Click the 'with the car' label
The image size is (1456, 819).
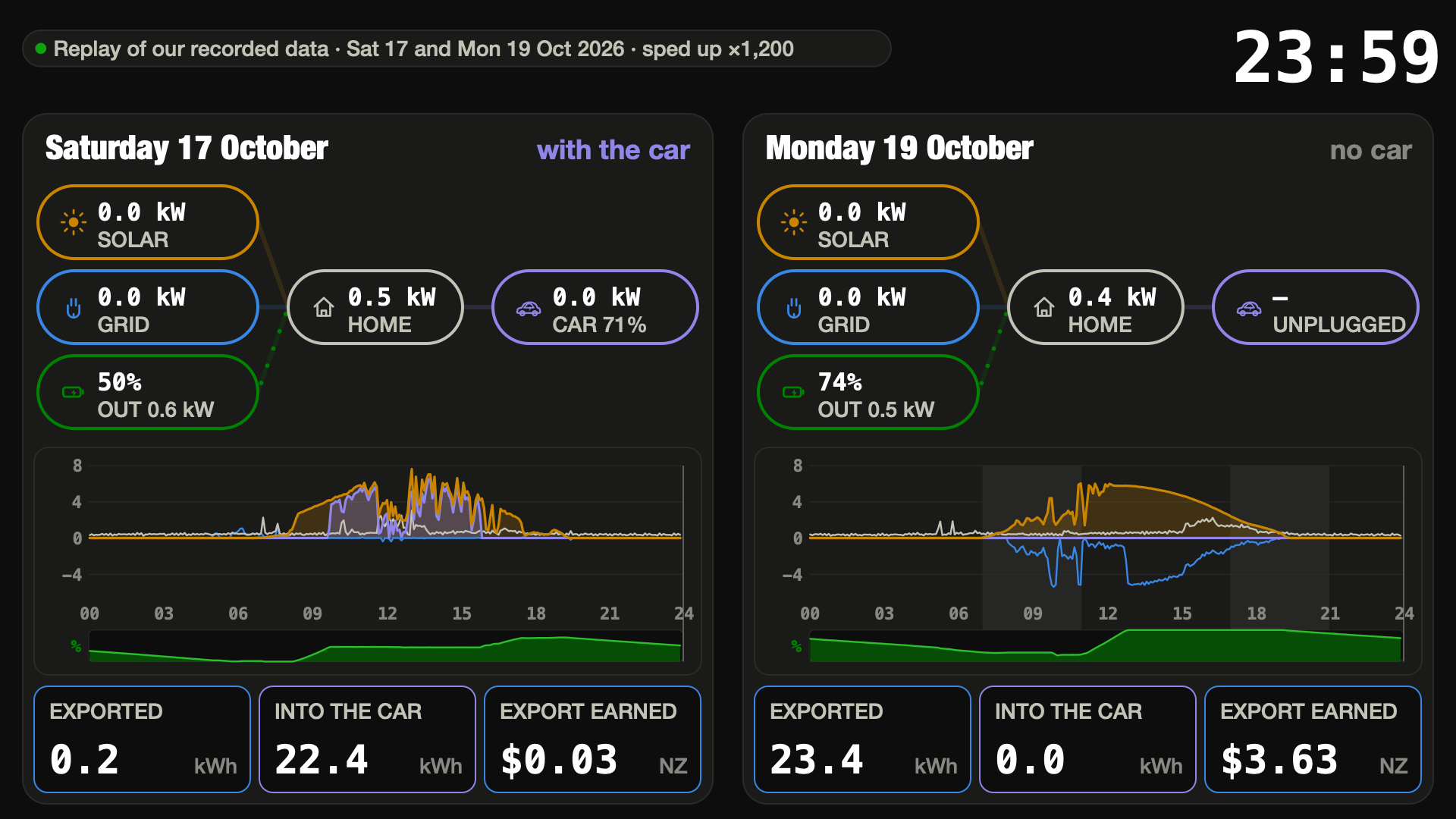[613, 150]
